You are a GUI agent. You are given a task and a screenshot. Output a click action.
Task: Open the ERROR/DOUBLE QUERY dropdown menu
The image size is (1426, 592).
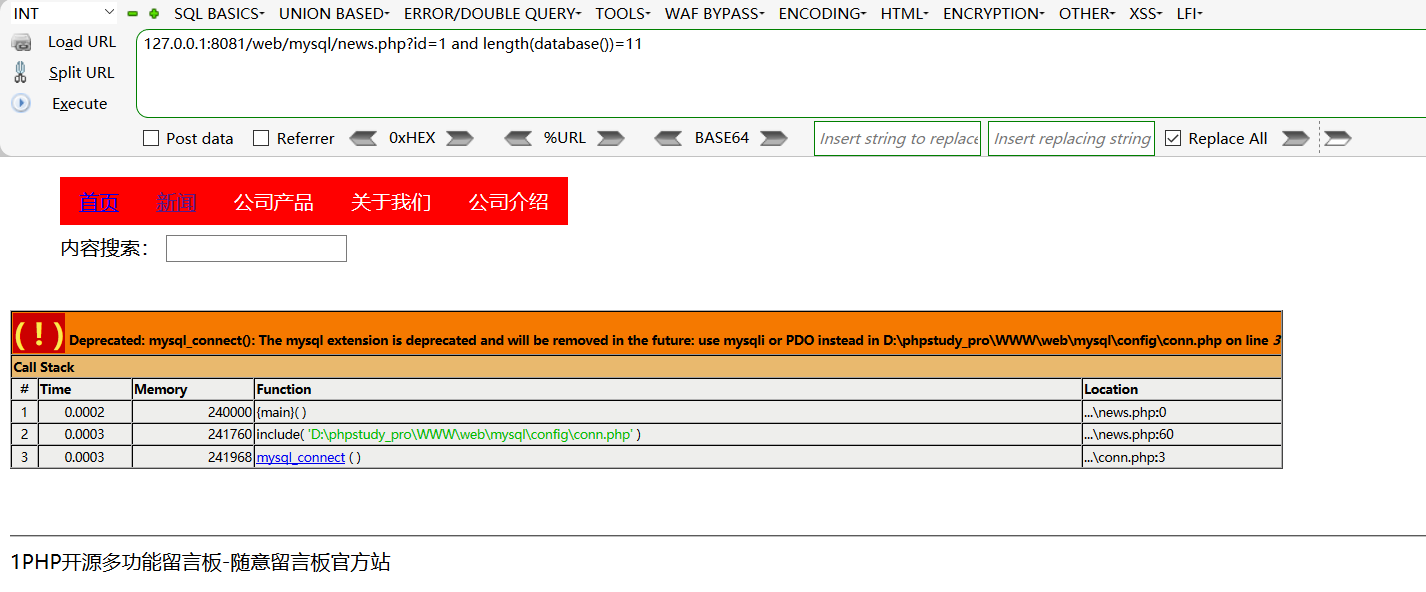493,14
